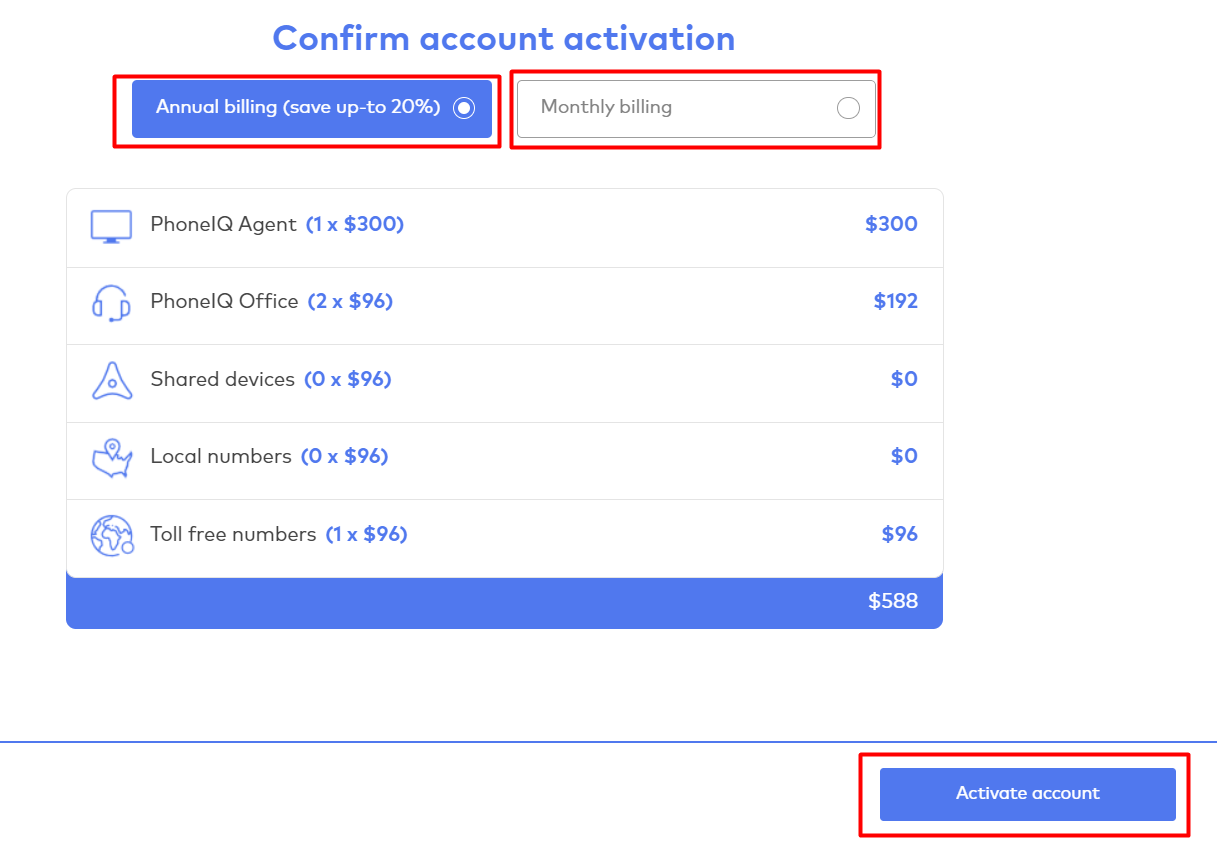Choose Annual billing (save up-to 20%) option
1217x853 pixels.
click(x=298, y=108)
